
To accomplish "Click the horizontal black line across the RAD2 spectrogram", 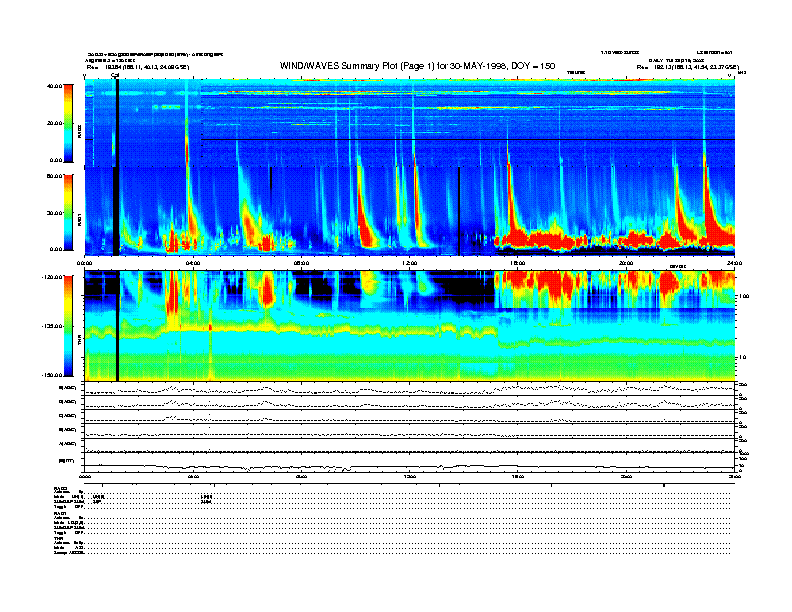I will pos(468,139).
